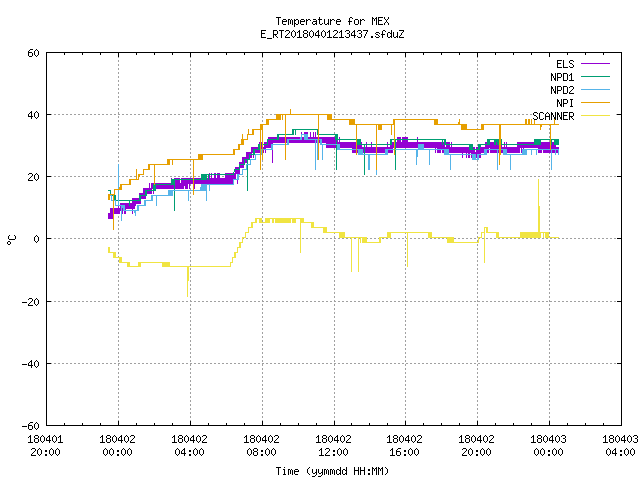Screen dimensions: 640x480
Task: Click the y-axis value 20
Action: click(33, 177)
